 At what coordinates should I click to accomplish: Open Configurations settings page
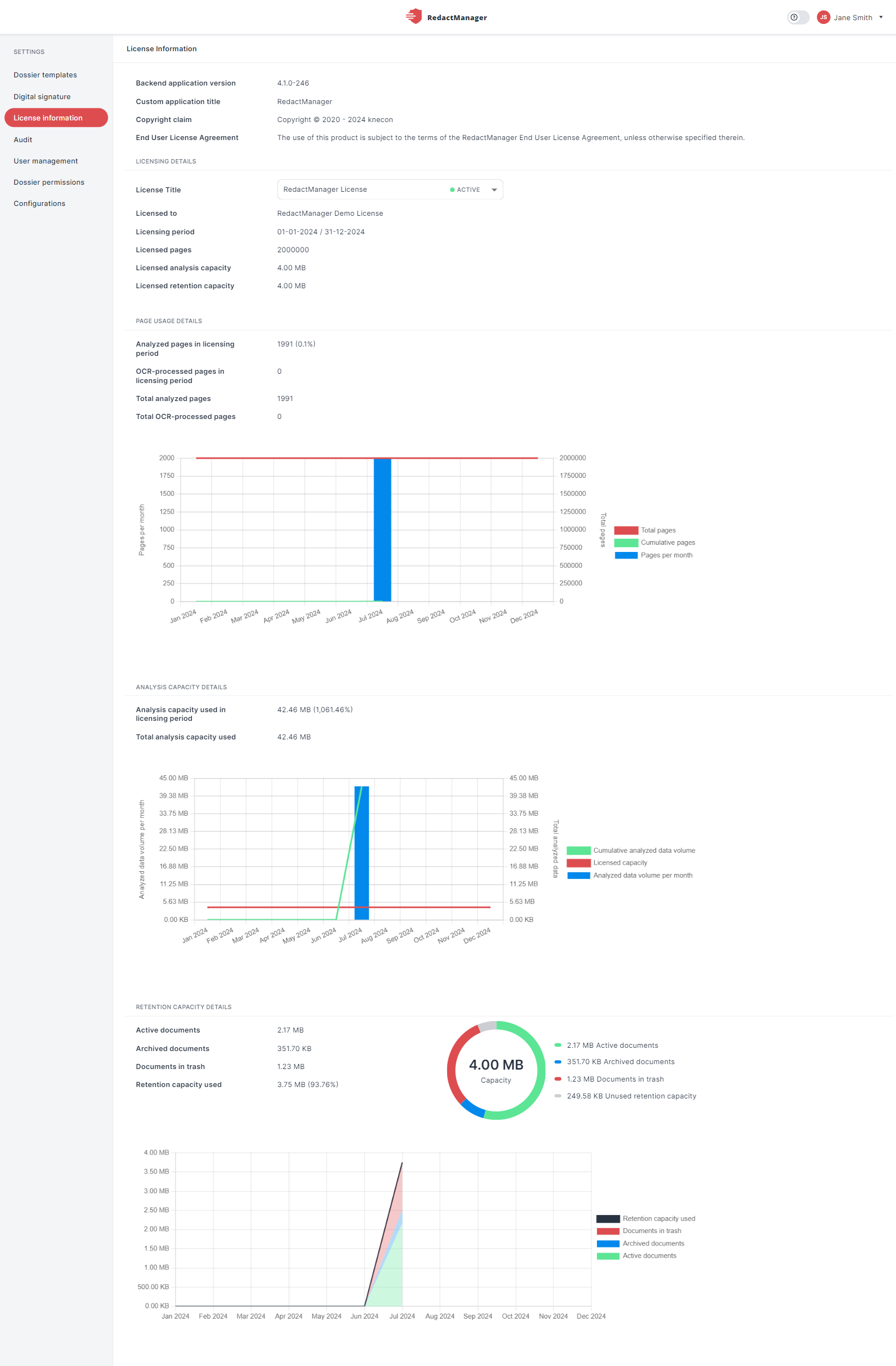[40, 204]
